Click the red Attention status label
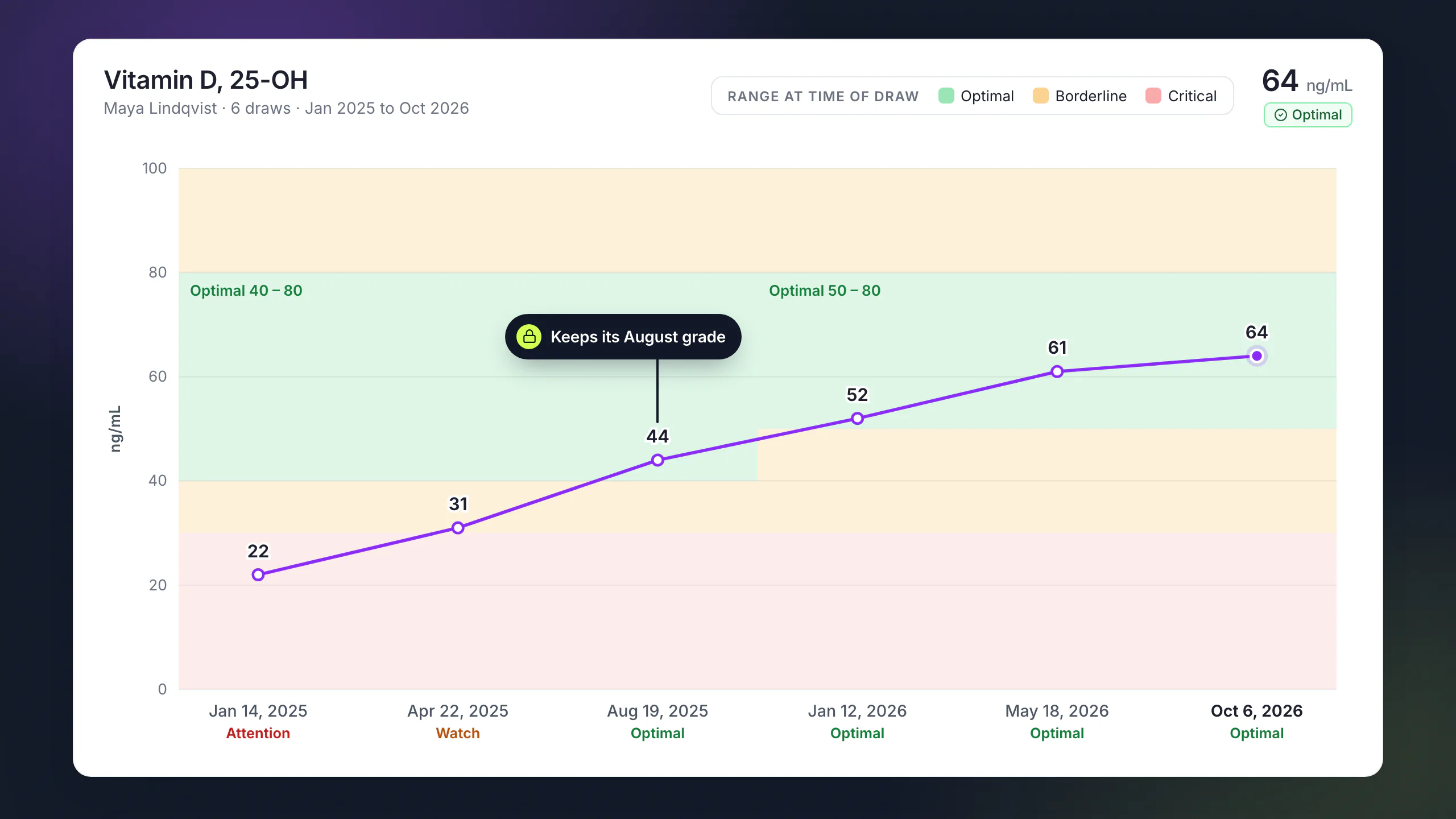Viewport: 1456px width, 819px height. (x=258, y=733)
